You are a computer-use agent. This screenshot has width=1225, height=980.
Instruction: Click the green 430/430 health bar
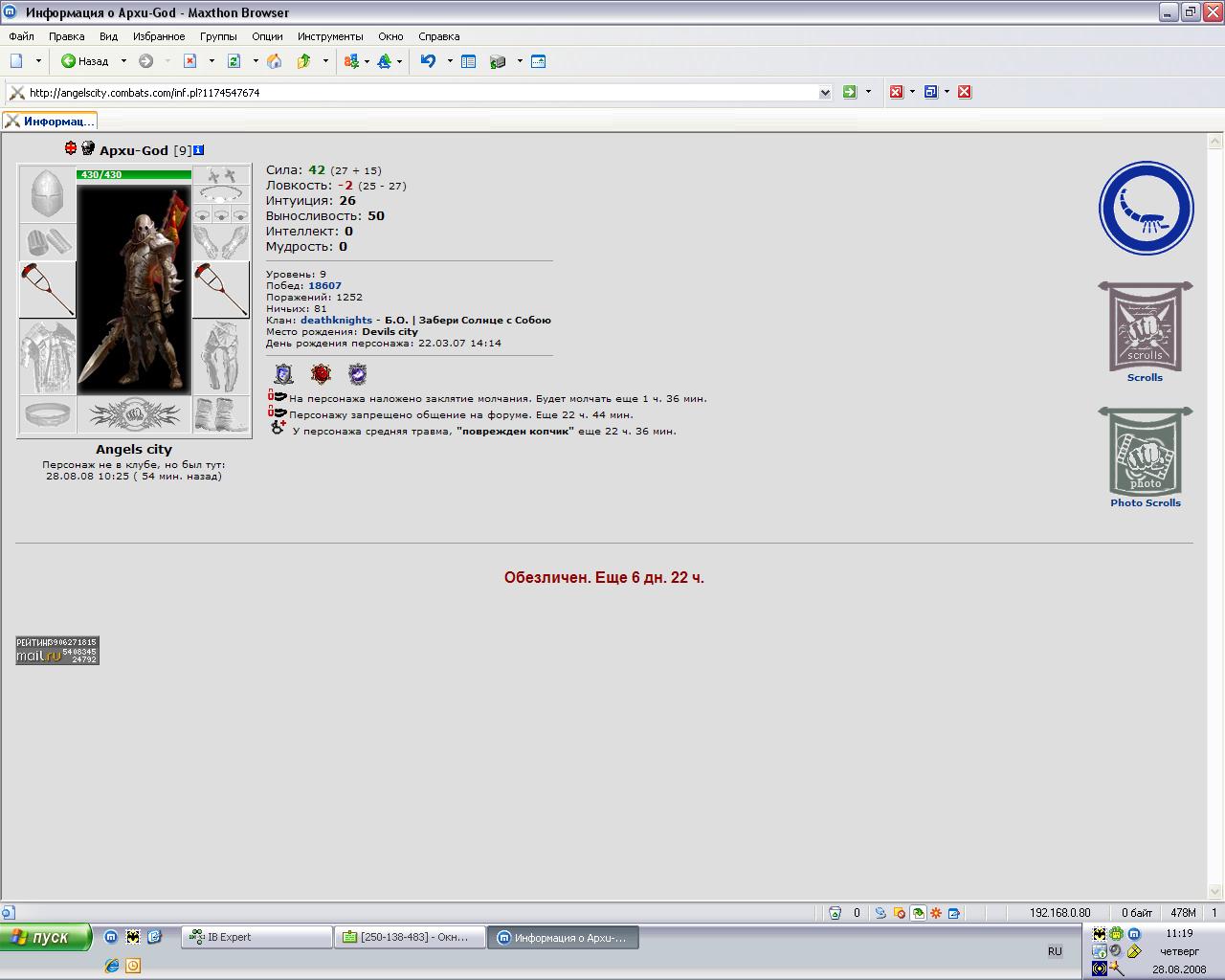134,175
